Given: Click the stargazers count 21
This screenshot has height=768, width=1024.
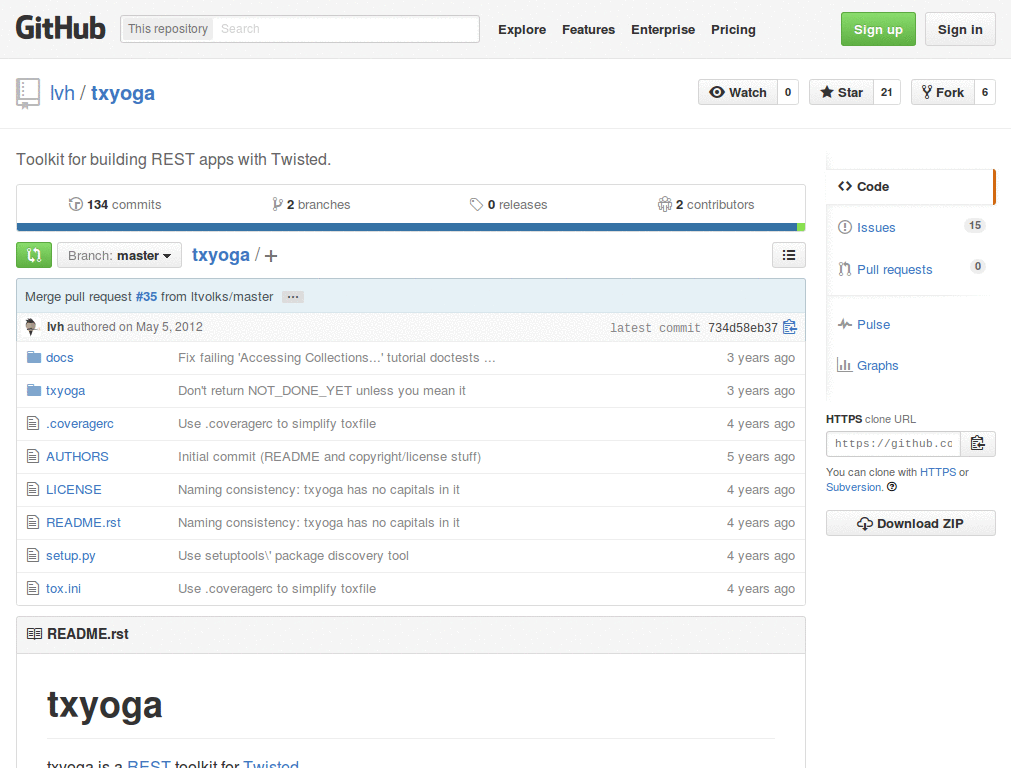Looking at the screenshot, I should (886, 92).
